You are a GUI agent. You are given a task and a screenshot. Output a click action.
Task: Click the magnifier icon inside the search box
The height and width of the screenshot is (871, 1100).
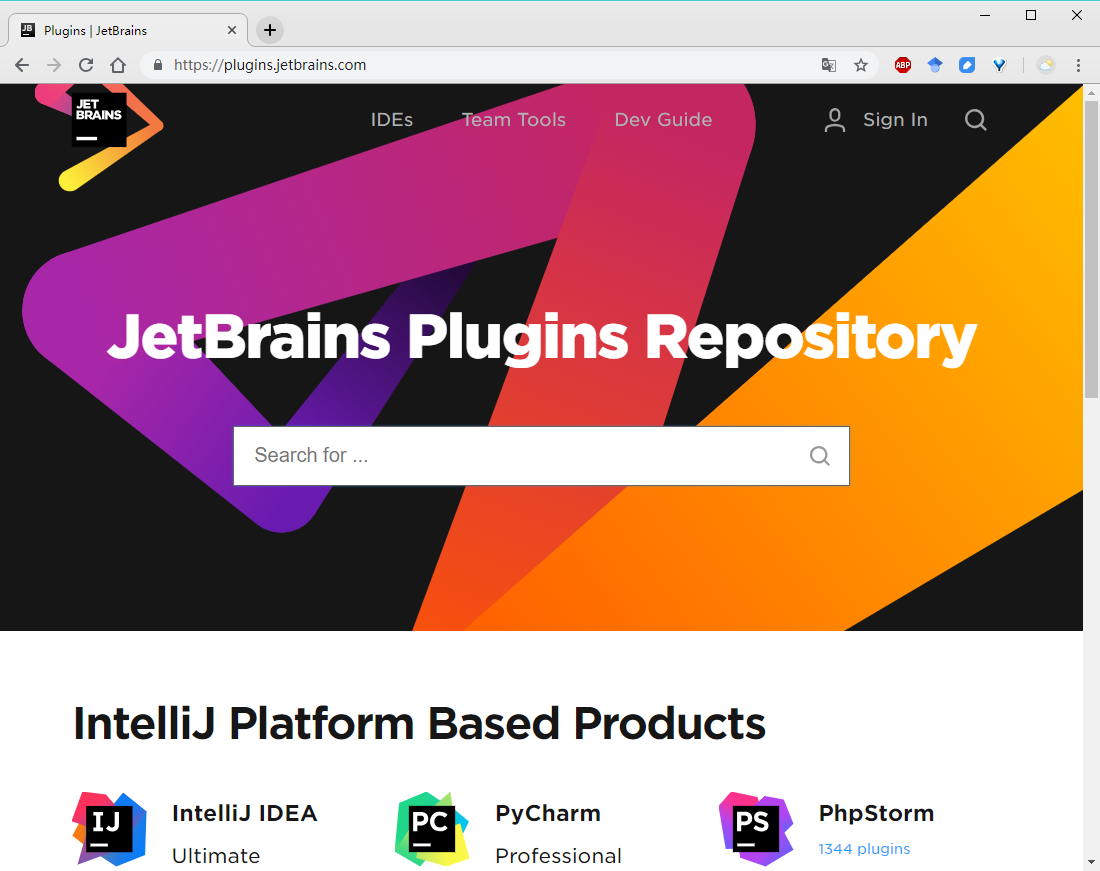click(x=819, y=456)
